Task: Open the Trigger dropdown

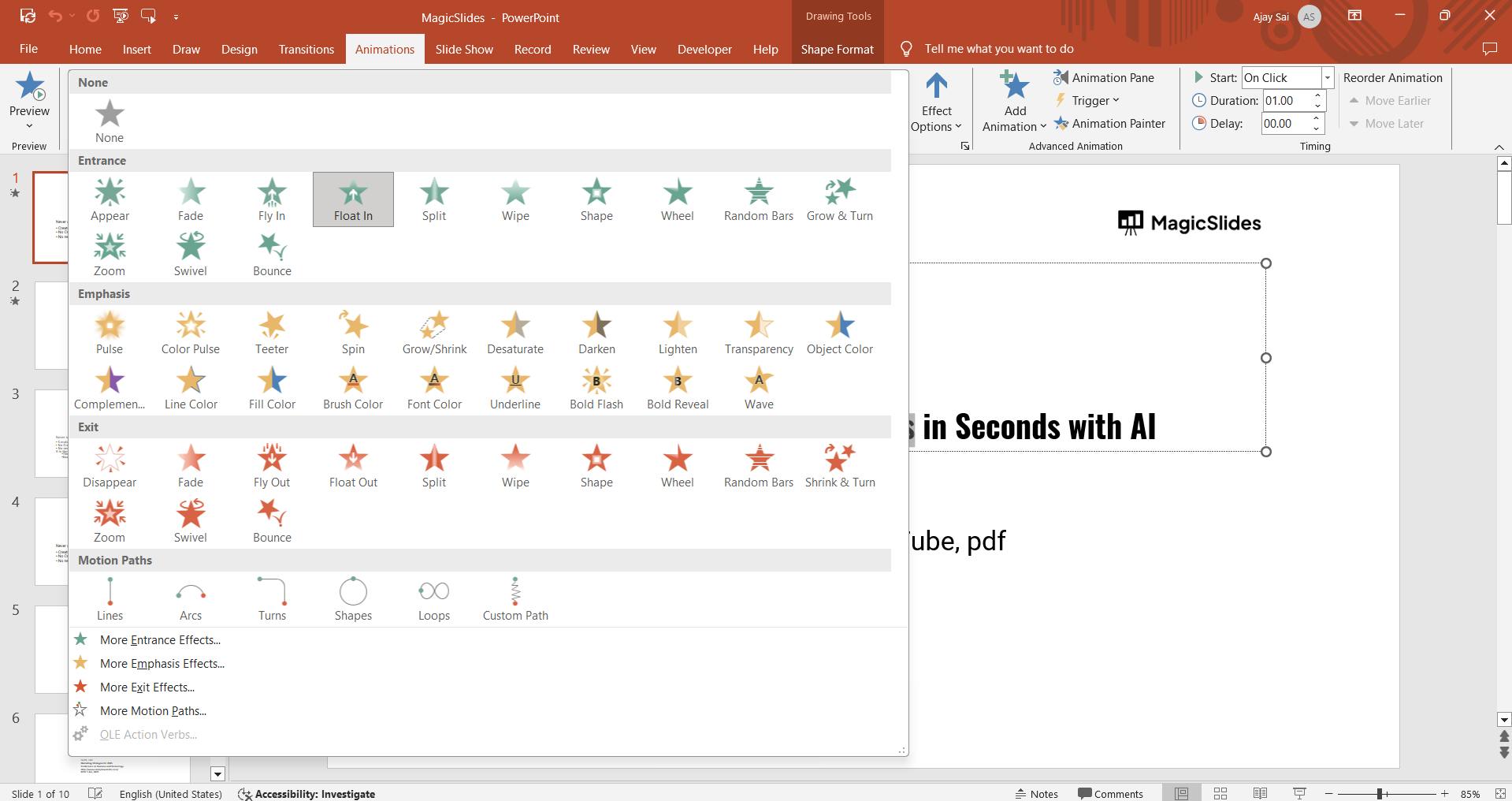Action: click(x=1087, y=100)
